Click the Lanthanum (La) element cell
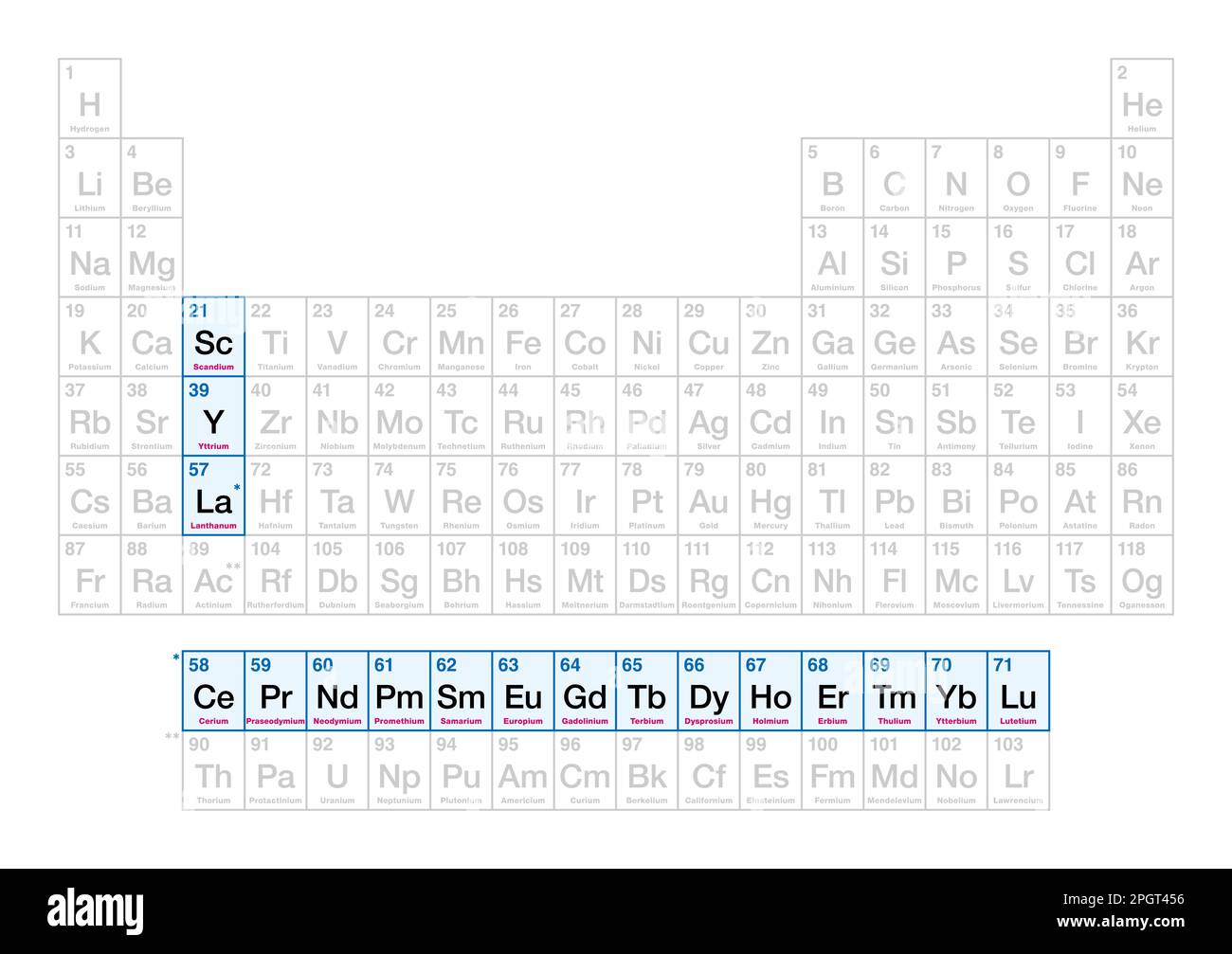1232x954 pixels. [213, 495]
